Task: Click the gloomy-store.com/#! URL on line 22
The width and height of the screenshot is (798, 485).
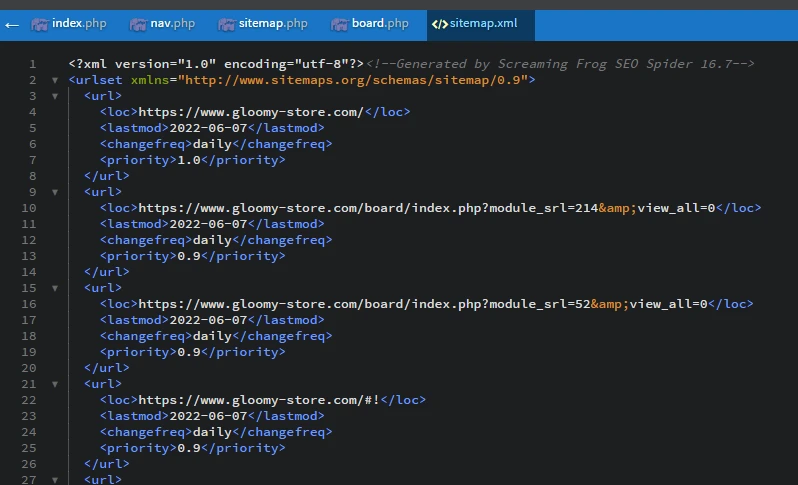Action: [259, 400]
